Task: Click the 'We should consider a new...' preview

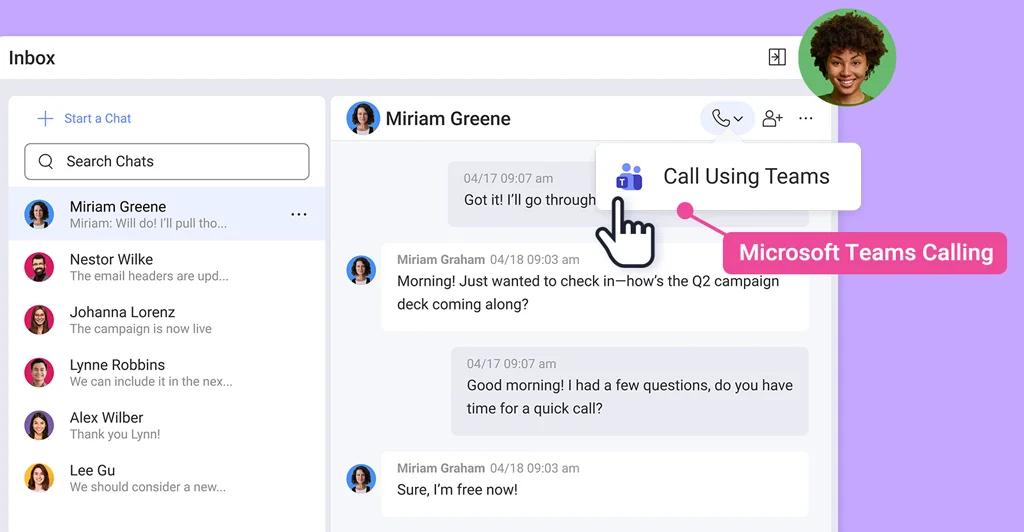Action: coord(148,487)
